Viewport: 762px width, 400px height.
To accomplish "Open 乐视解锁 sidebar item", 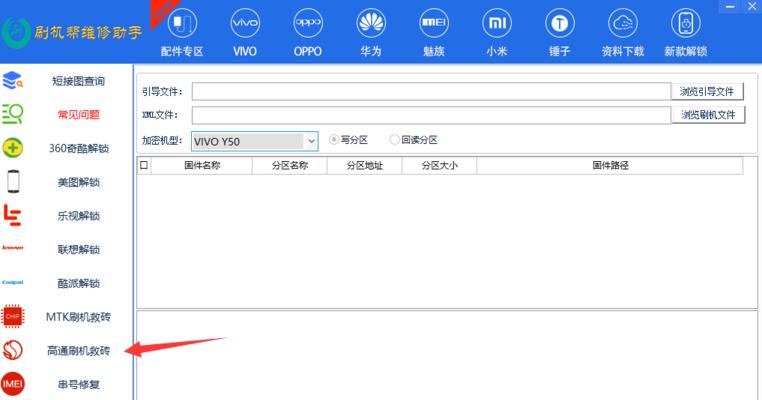I will [x=79, y=216].
